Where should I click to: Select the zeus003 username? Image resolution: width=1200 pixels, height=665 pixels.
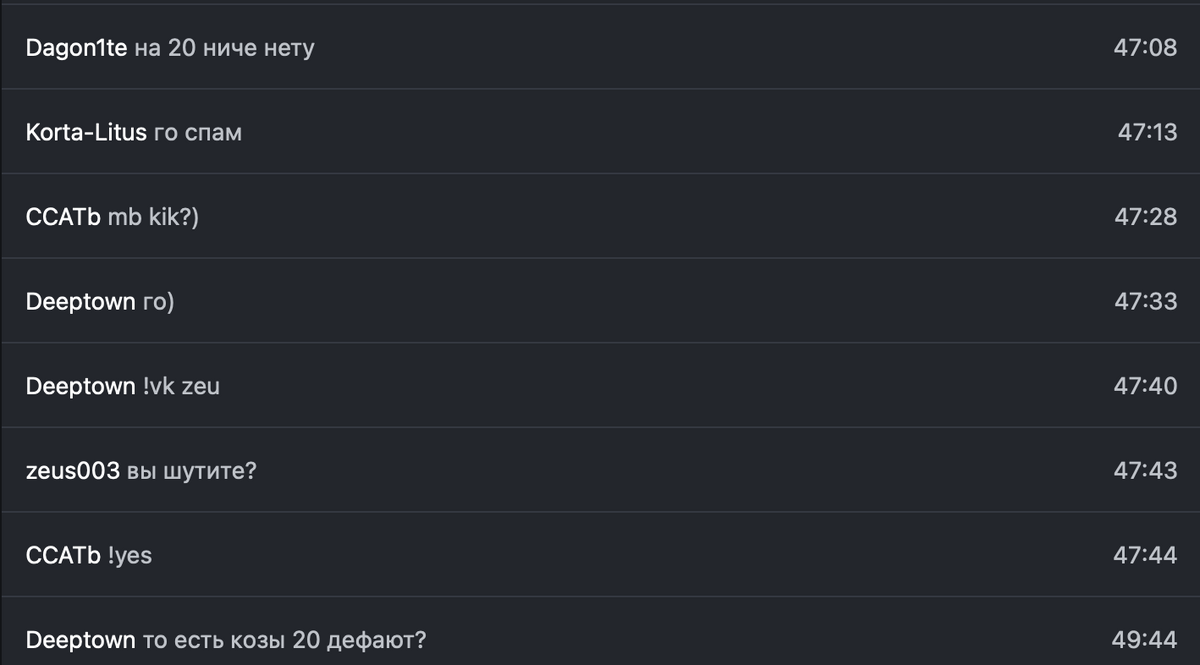coord(73,470)
